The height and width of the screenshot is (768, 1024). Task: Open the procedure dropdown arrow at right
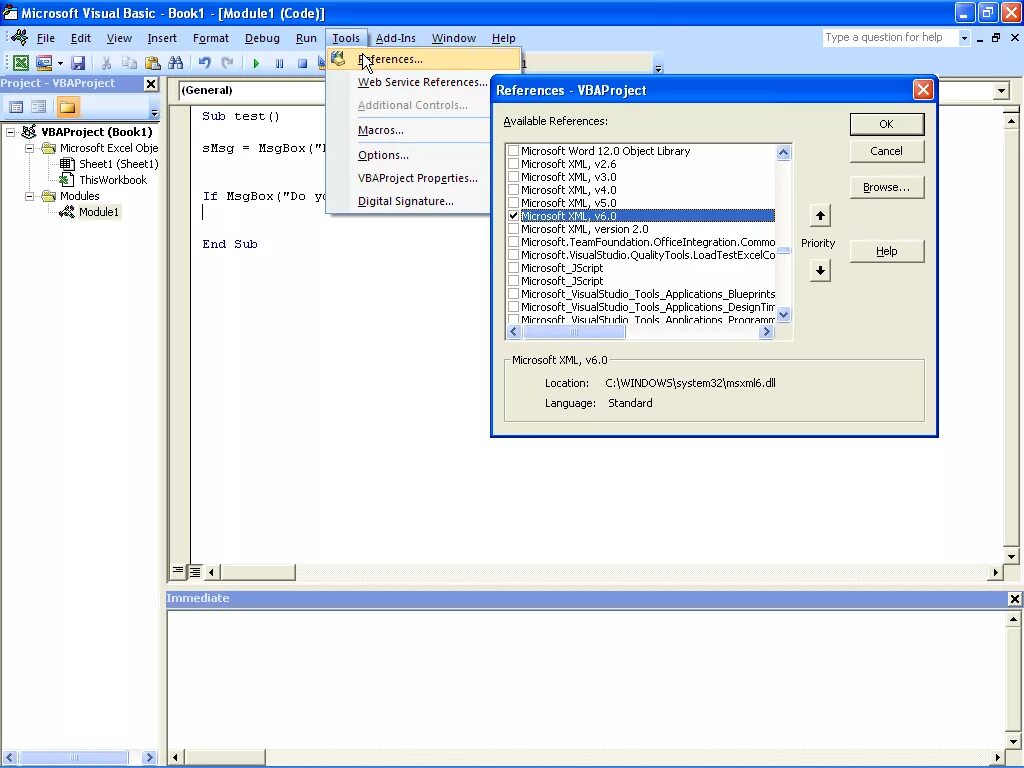[1002, 91]
